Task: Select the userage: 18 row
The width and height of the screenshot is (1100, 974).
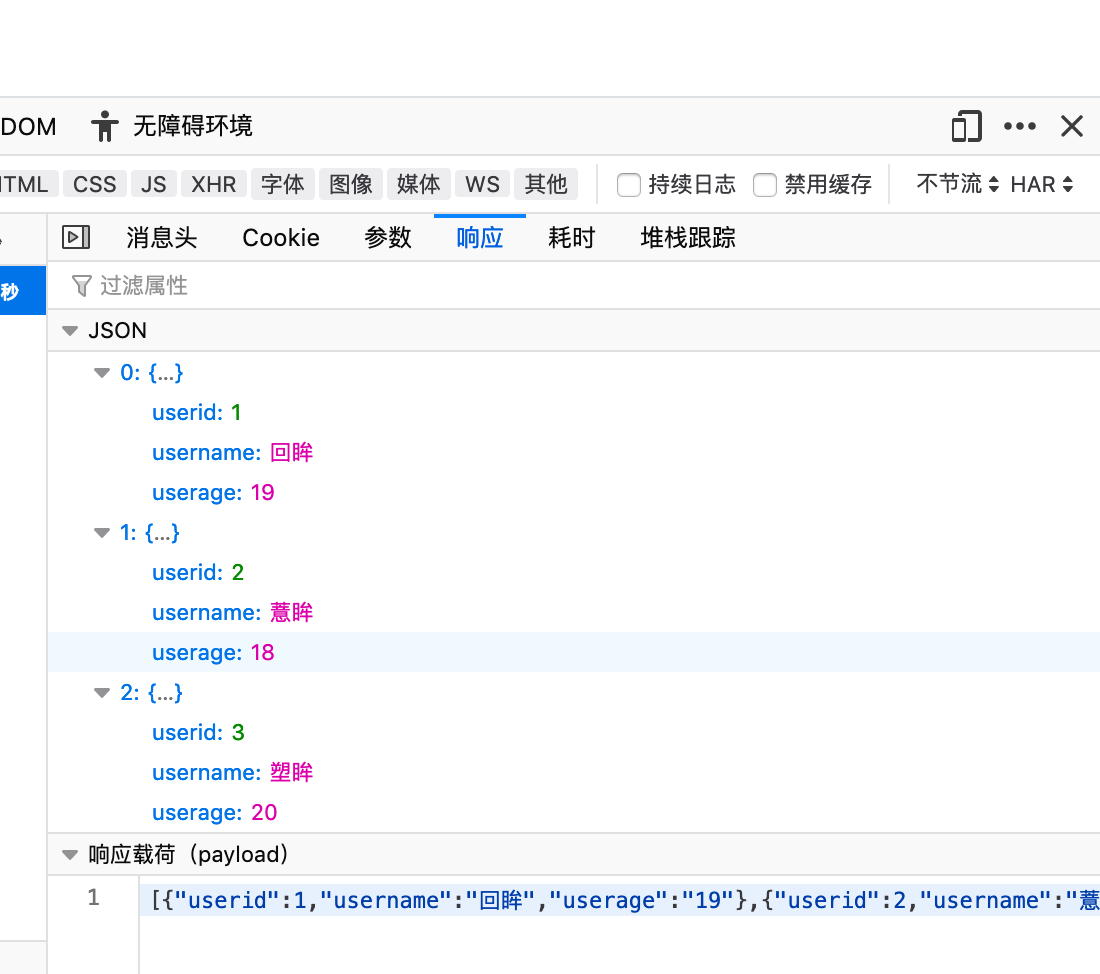Action: (x=574, y=653)
